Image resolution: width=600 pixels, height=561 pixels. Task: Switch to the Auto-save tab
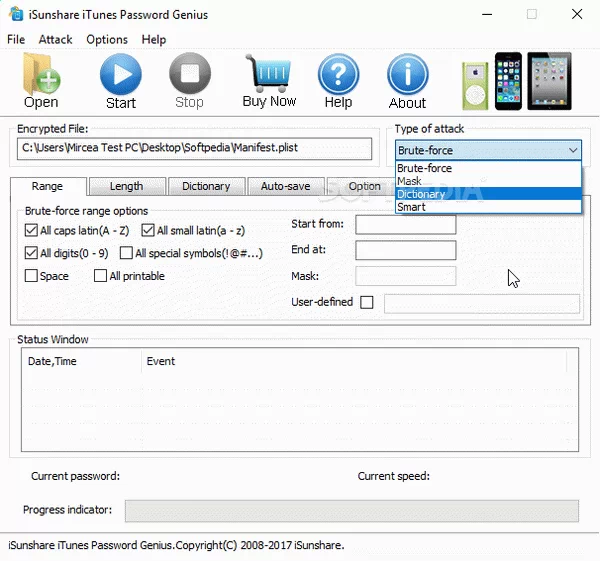pyautogui.click(x=286, y=186)
